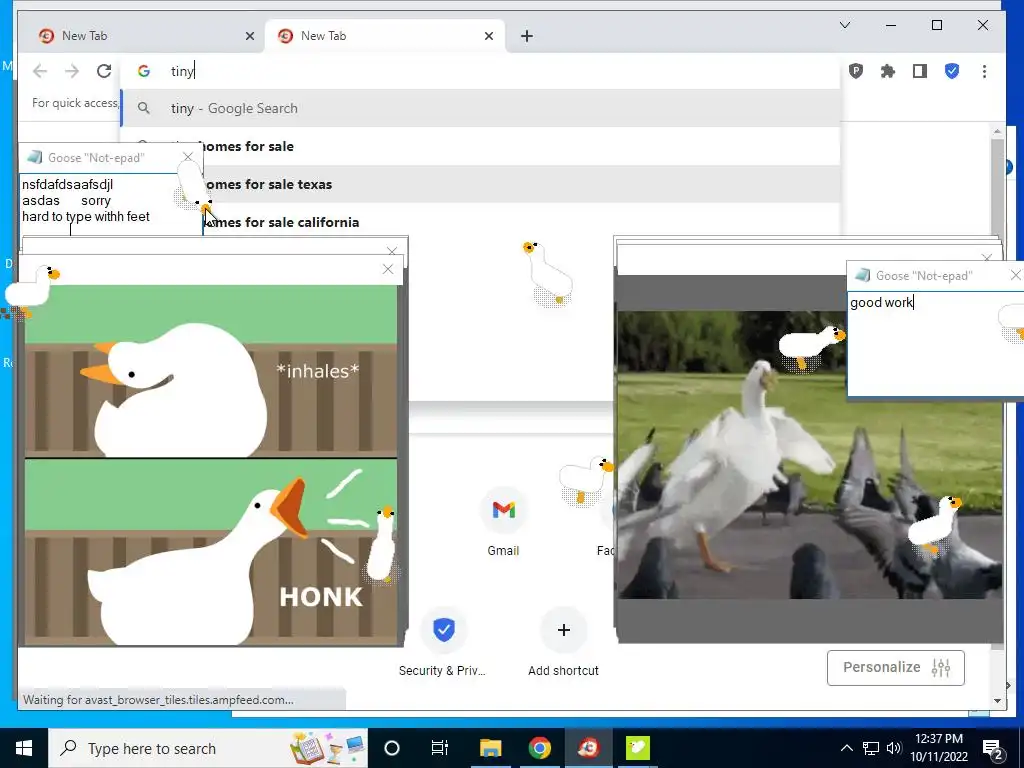Open the notification center icon

click(x=993, y=749)
